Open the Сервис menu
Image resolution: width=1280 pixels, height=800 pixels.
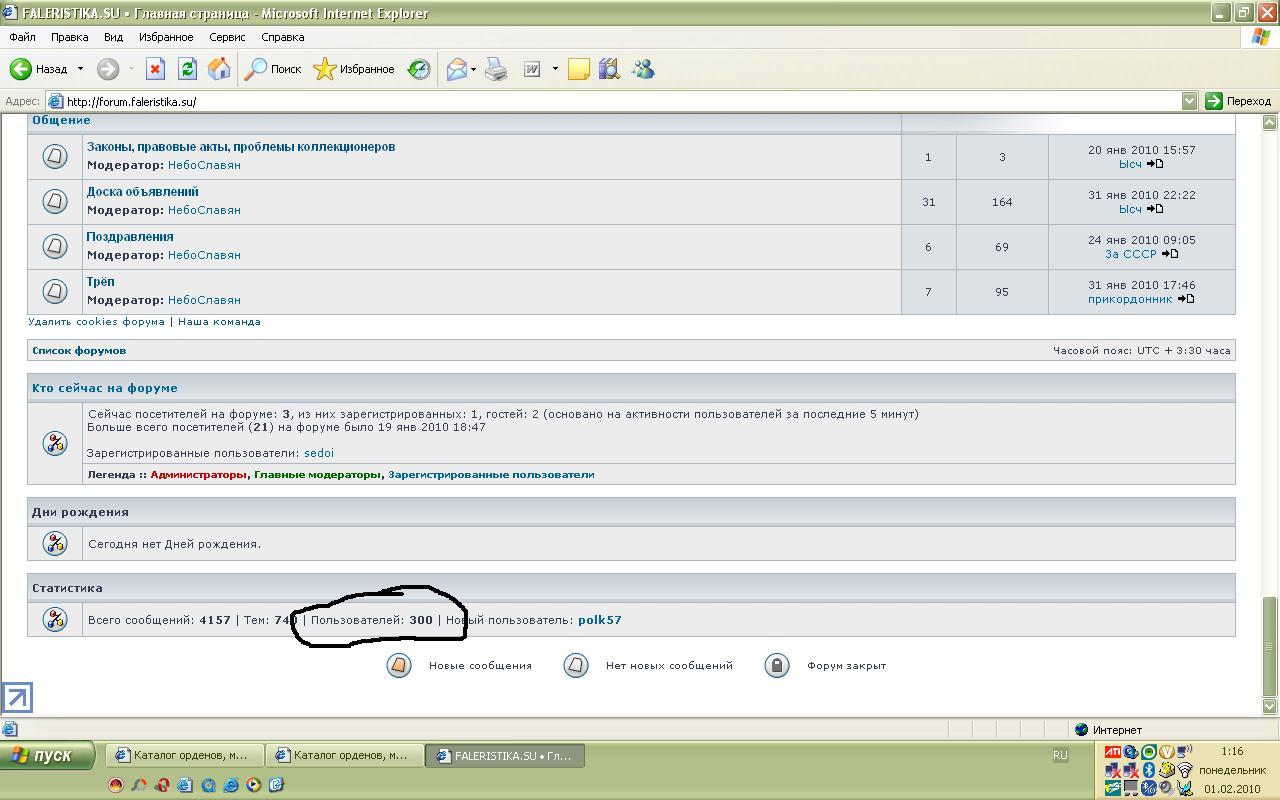(227, 37)
